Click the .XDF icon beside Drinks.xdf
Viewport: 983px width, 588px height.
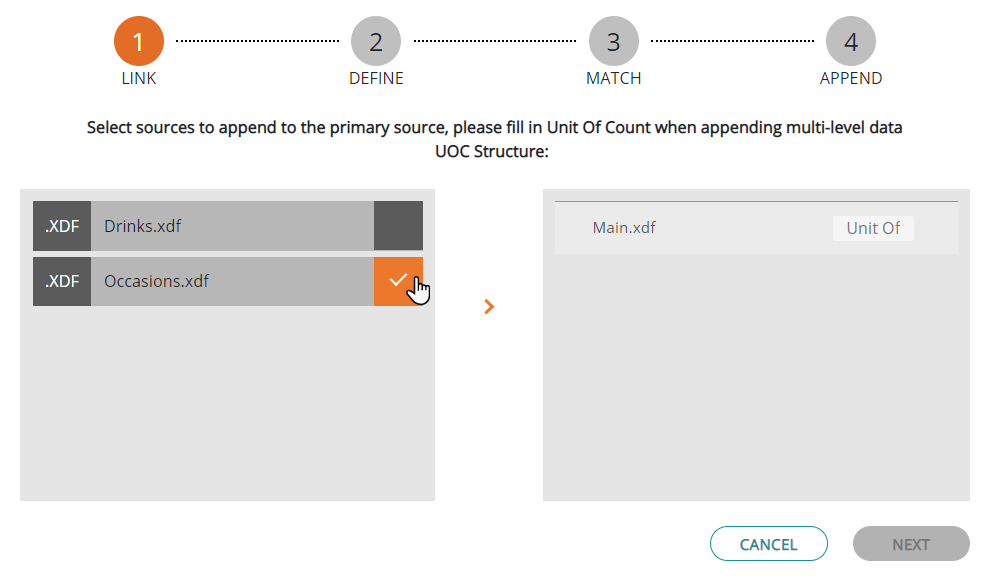tap(61, 225)
